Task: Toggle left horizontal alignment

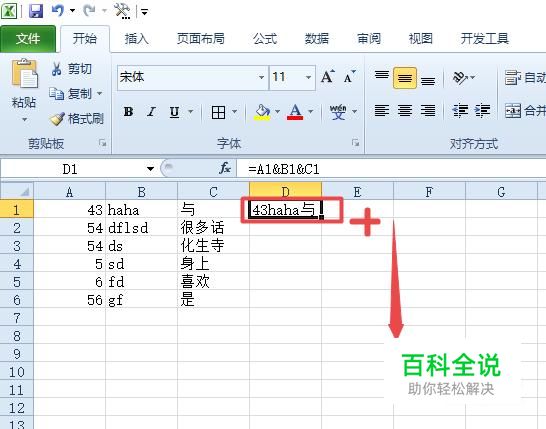Action: 382,111
